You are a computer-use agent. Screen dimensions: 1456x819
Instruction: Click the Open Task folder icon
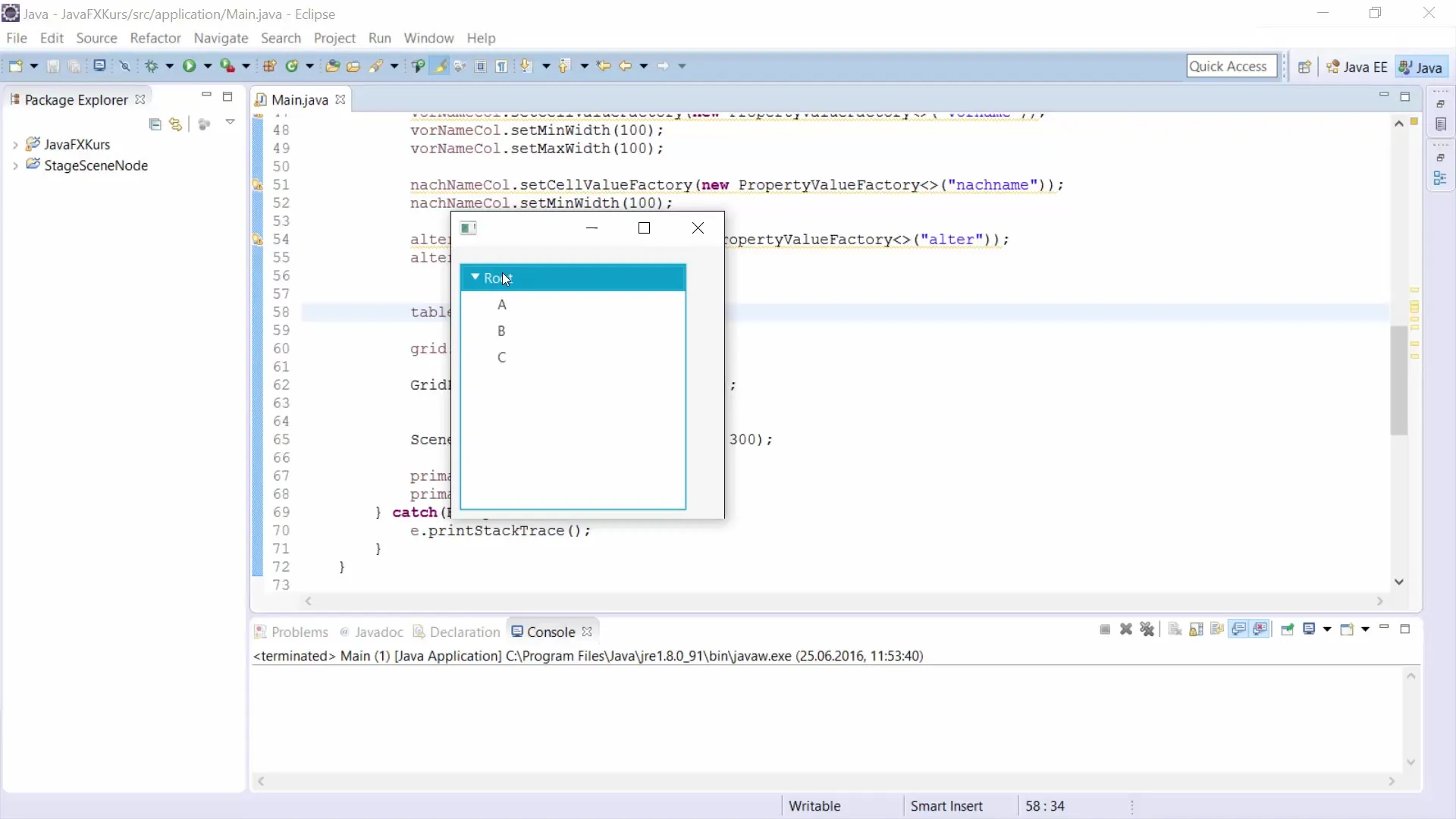(353, 66)
